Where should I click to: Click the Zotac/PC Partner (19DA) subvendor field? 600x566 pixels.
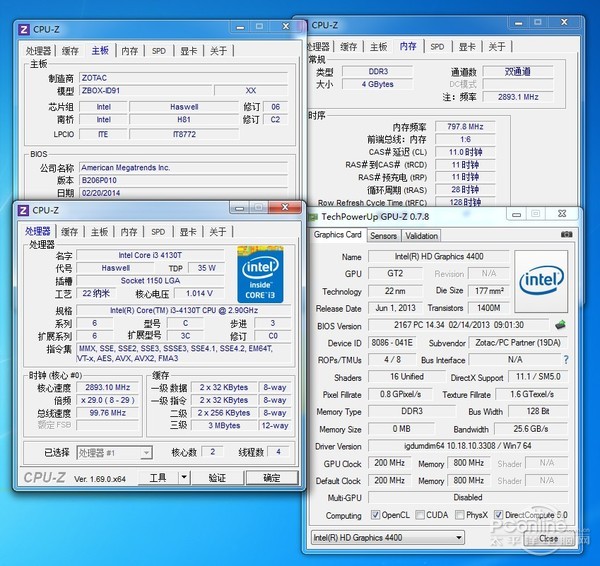518,343
